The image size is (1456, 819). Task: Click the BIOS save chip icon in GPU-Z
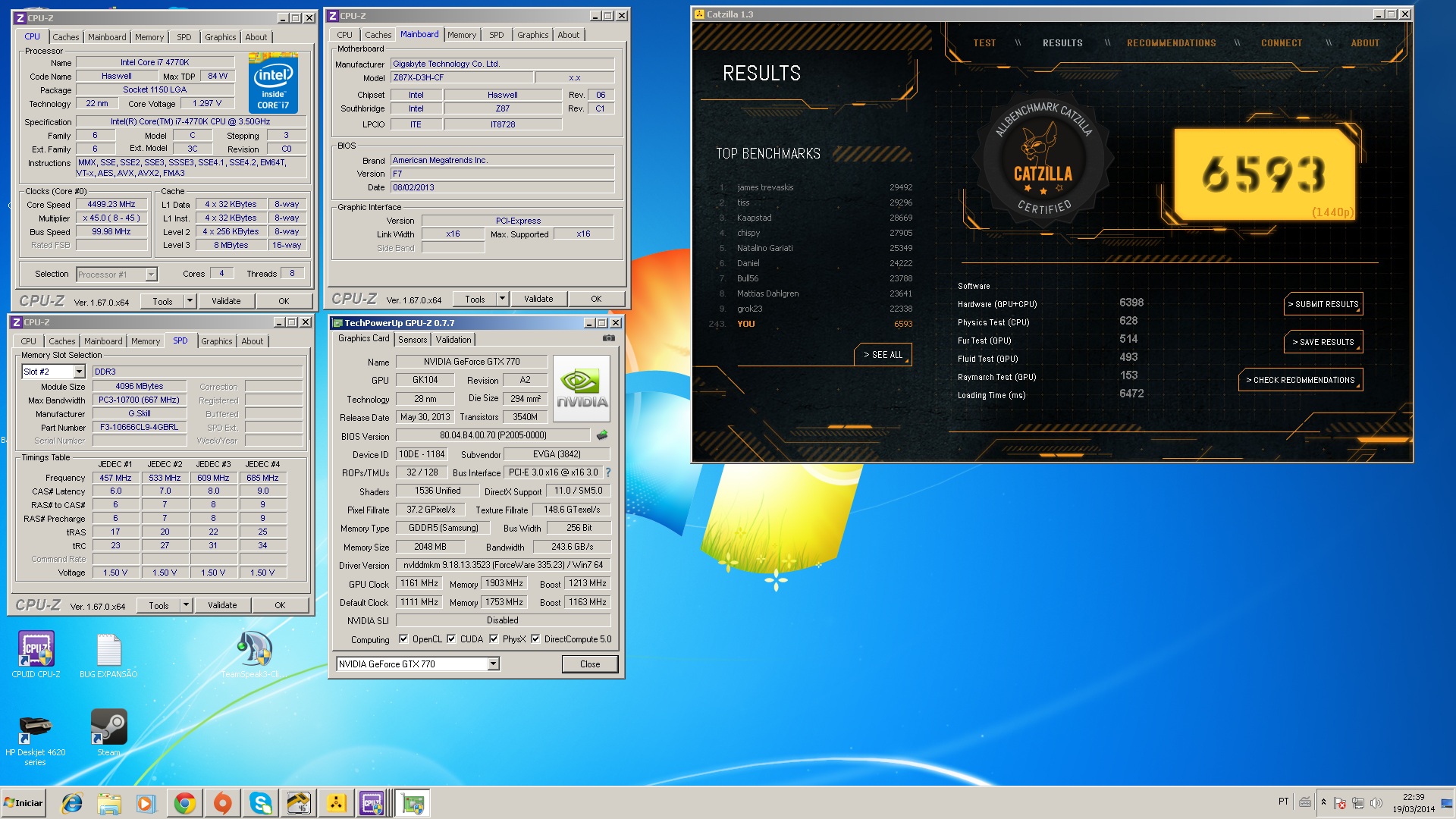[602, 435]
